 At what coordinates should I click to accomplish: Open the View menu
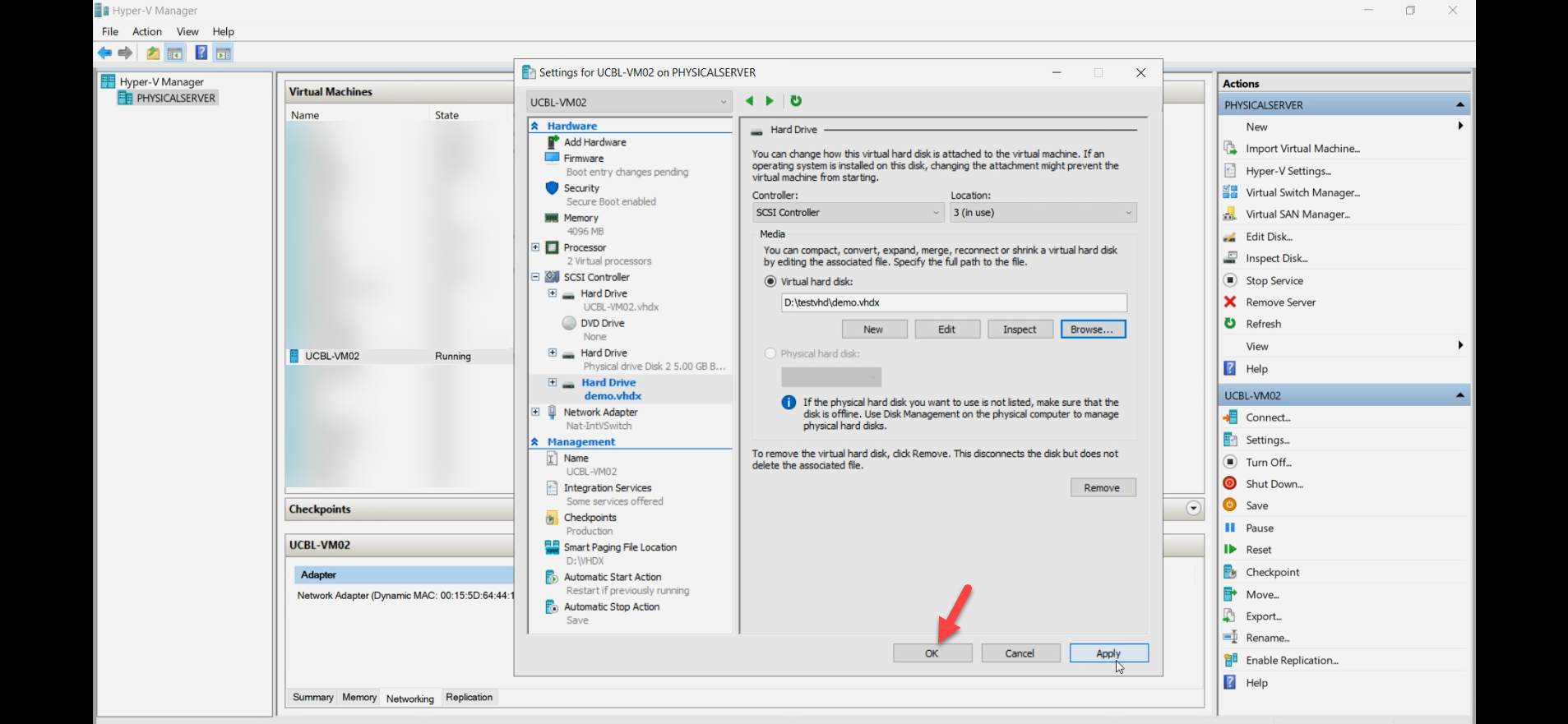coord(187,31)
